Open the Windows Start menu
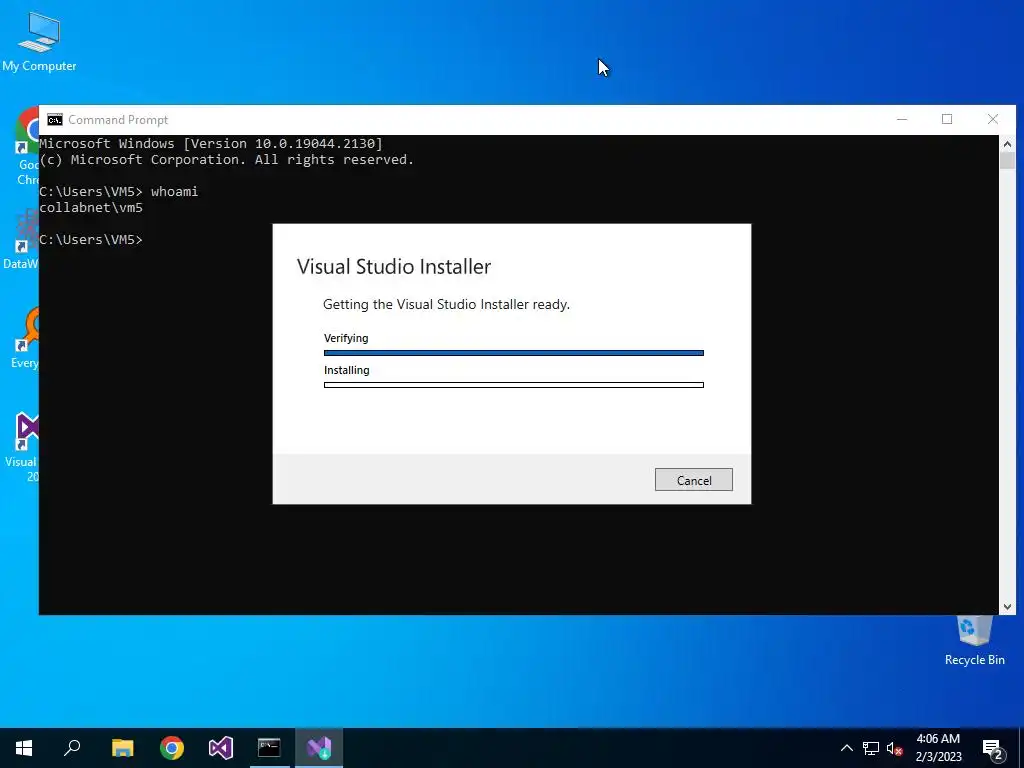The image size is (1024, 768). pyautogui.click(x=24, y=748)
